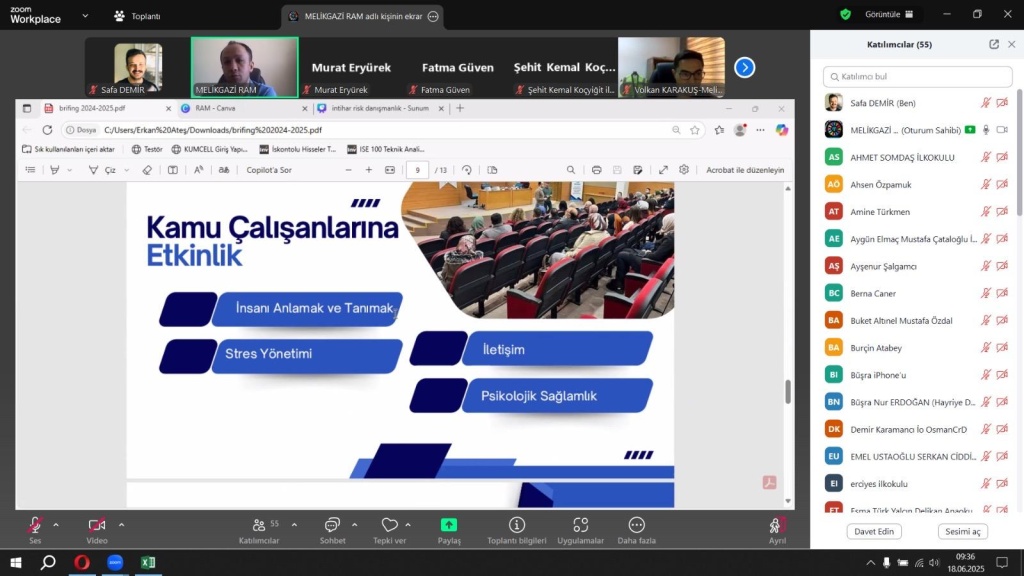Turn on camera with Video button
The height and width of the screenshot is (576, 1024).
[97, 526]
